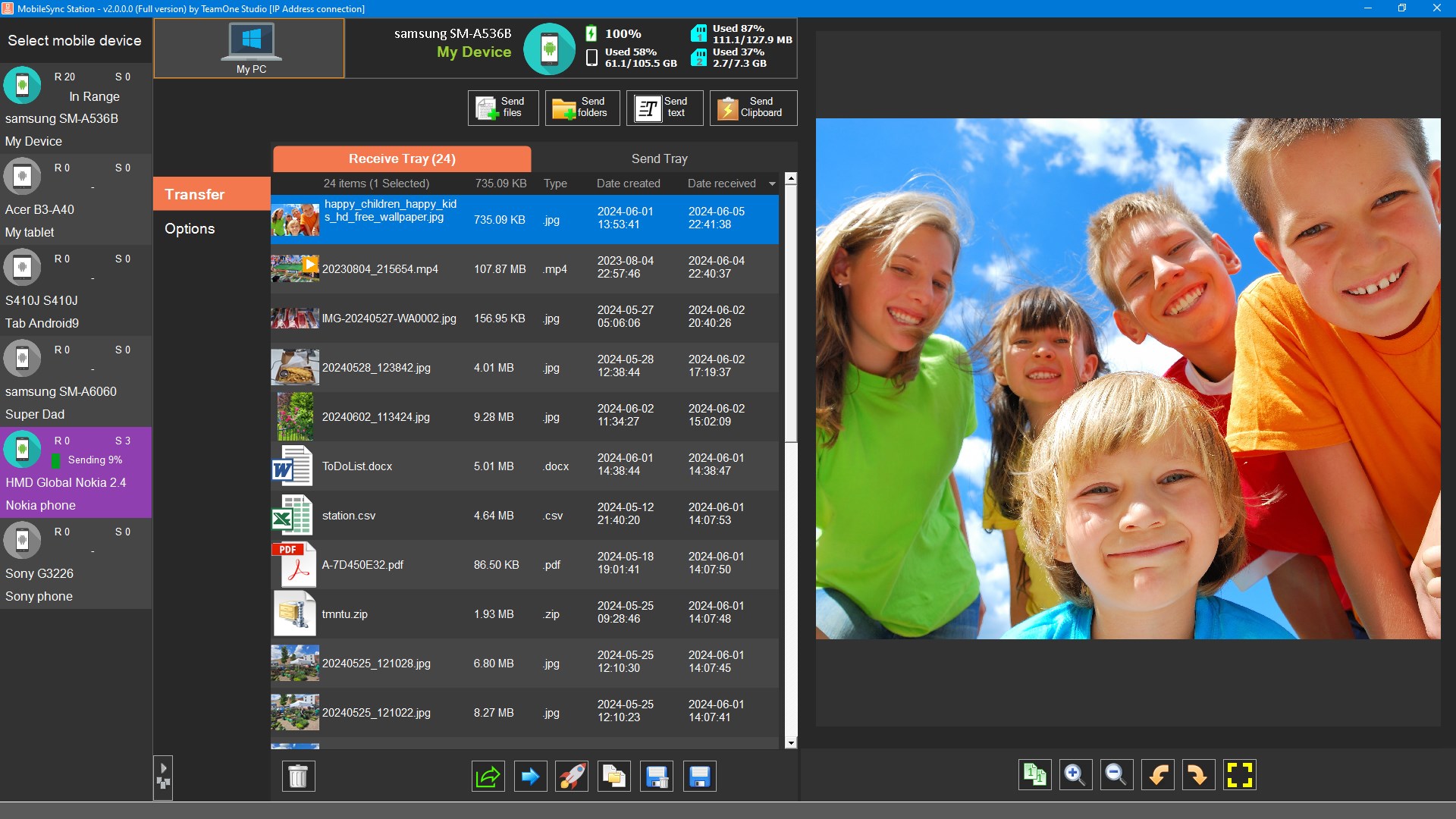Click the green share arrow icon
Image resolution: width=1456 pixels, height=819 pixels.
point(488,776)
